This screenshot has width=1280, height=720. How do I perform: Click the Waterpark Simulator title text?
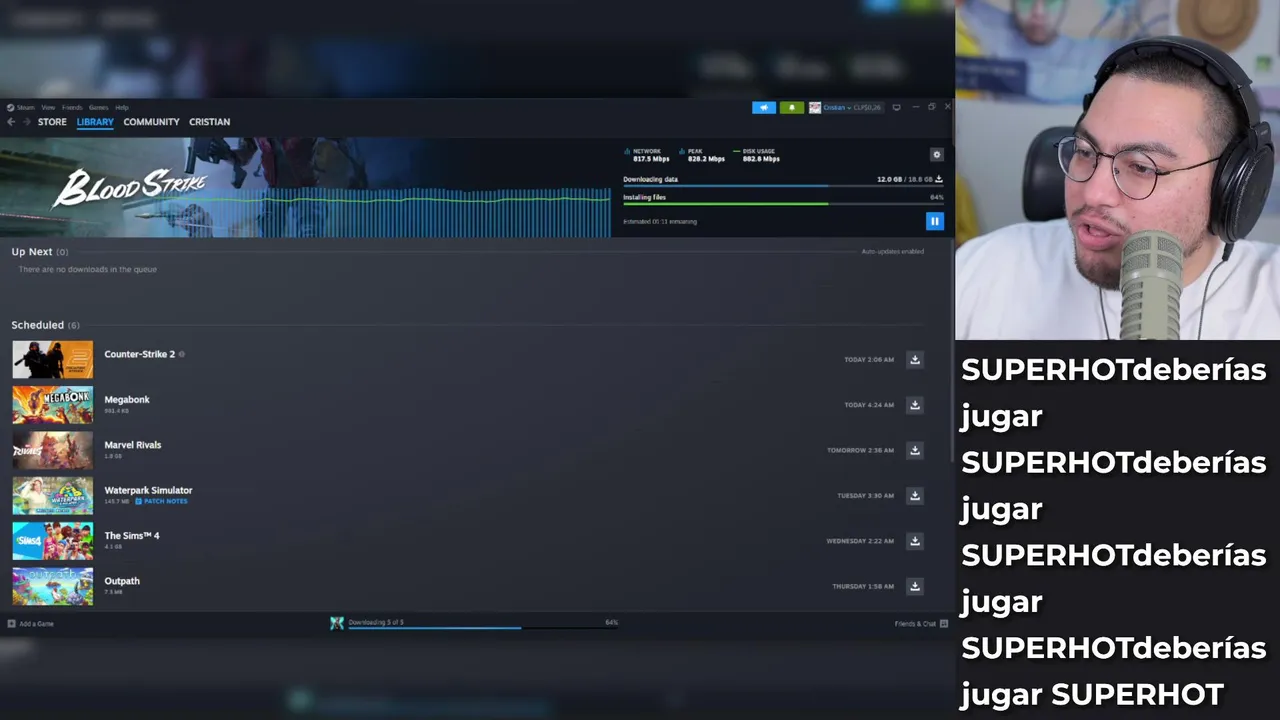pyautogui.click(x=148, y=490)
